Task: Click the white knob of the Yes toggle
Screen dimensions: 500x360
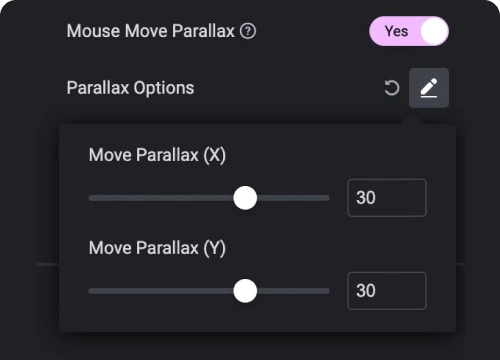Action: (x=434, y=31)
